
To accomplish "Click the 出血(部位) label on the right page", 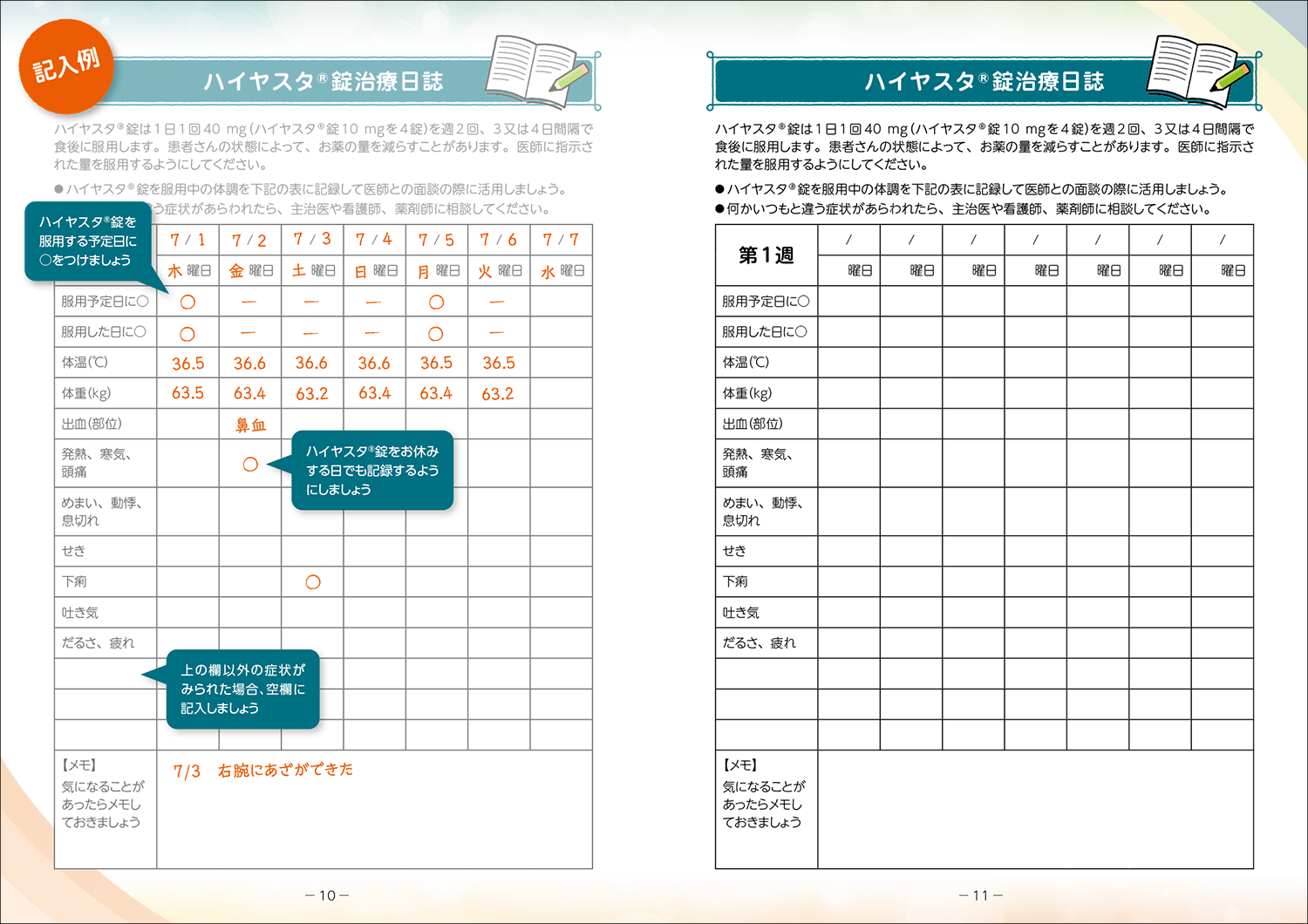I will [x=753, y=425].
